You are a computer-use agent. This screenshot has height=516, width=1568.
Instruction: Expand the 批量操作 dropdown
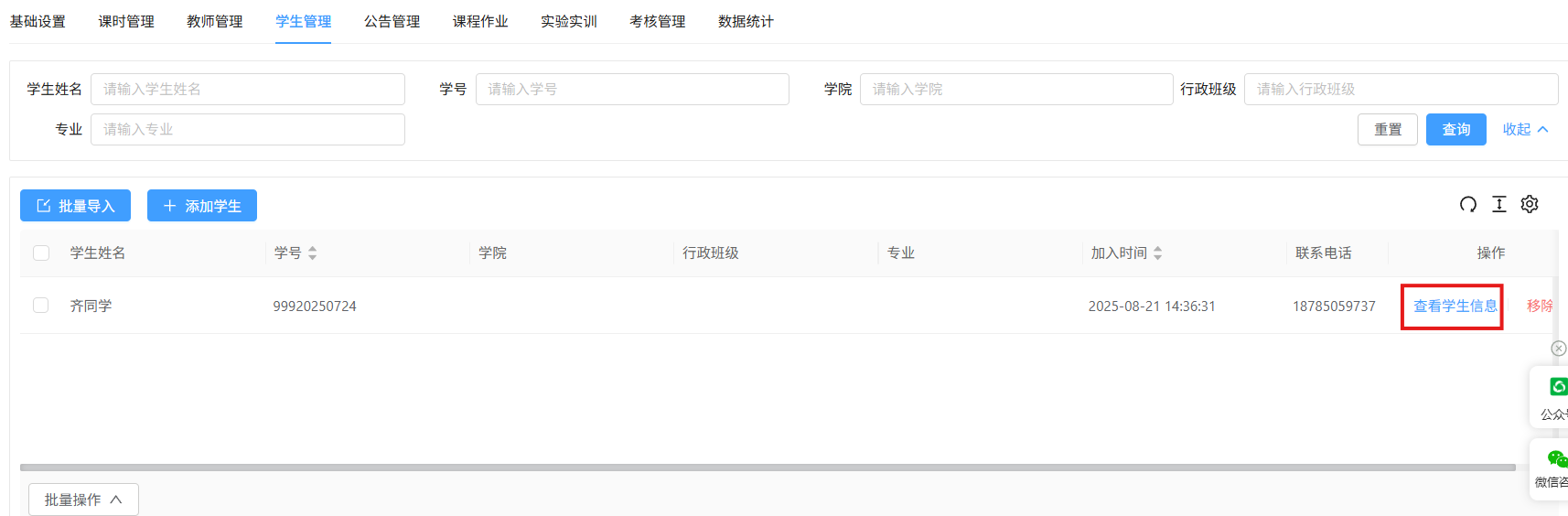pos(83,500)
